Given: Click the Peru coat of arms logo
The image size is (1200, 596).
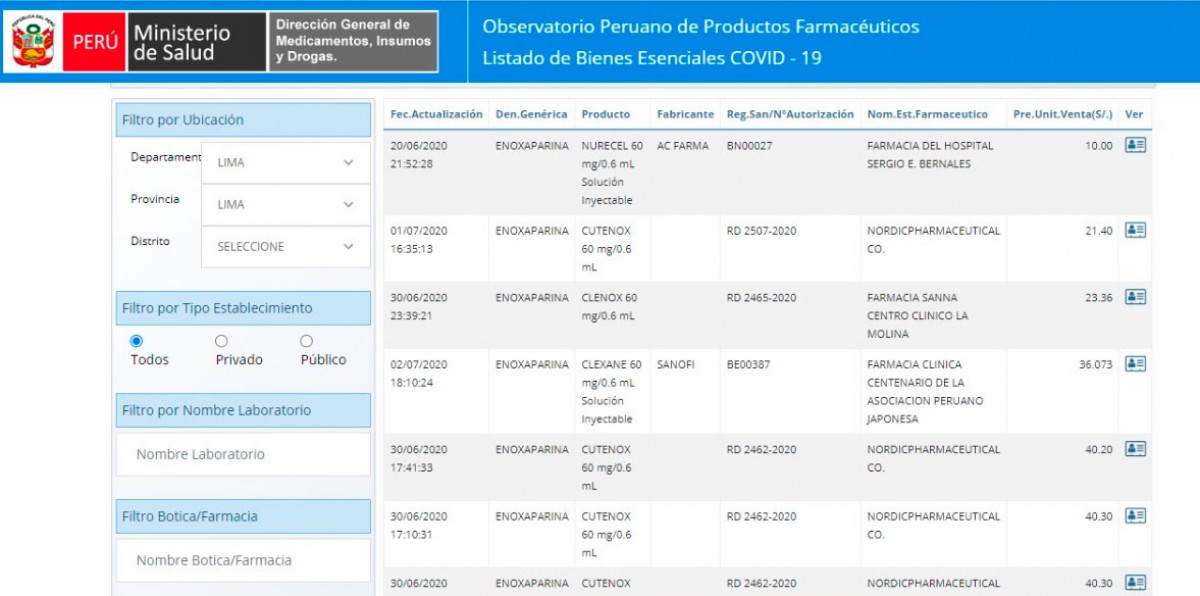Looking at the screenshot, I should click(x=33, y=41).
